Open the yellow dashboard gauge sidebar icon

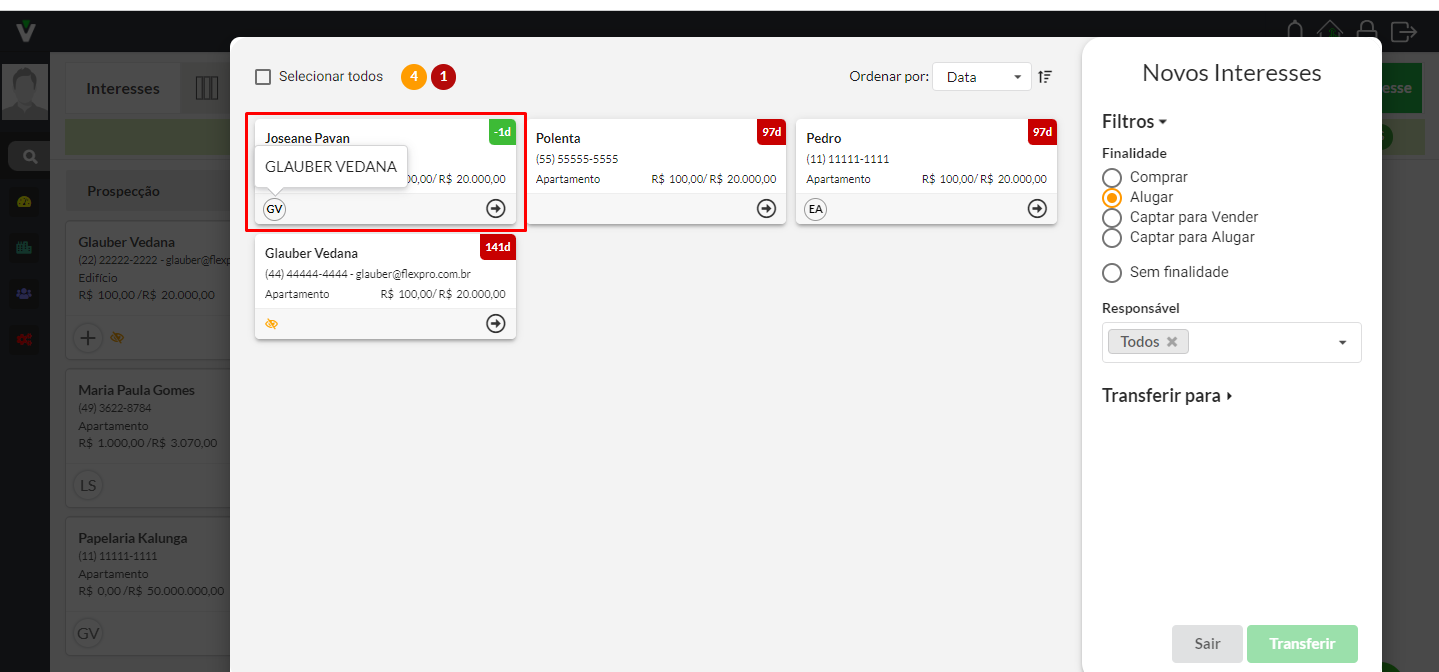click(25, 202)
